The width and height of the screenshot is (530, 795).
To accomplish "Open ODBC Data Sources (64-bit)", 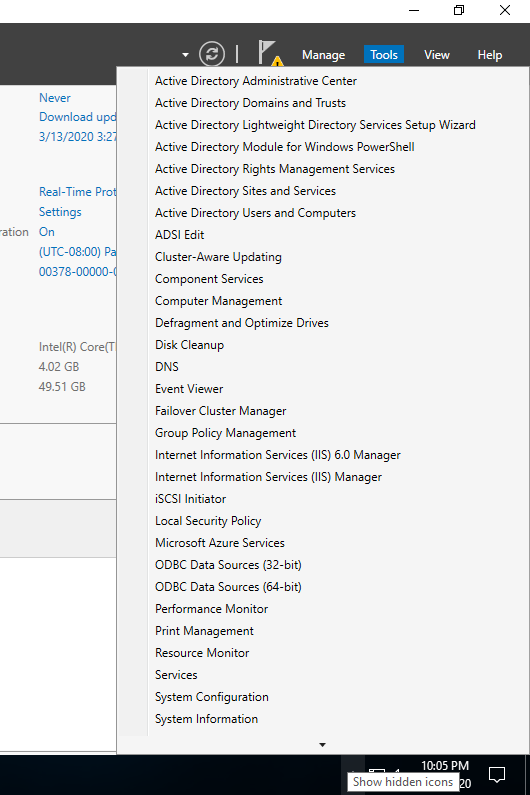I will 228,587.
